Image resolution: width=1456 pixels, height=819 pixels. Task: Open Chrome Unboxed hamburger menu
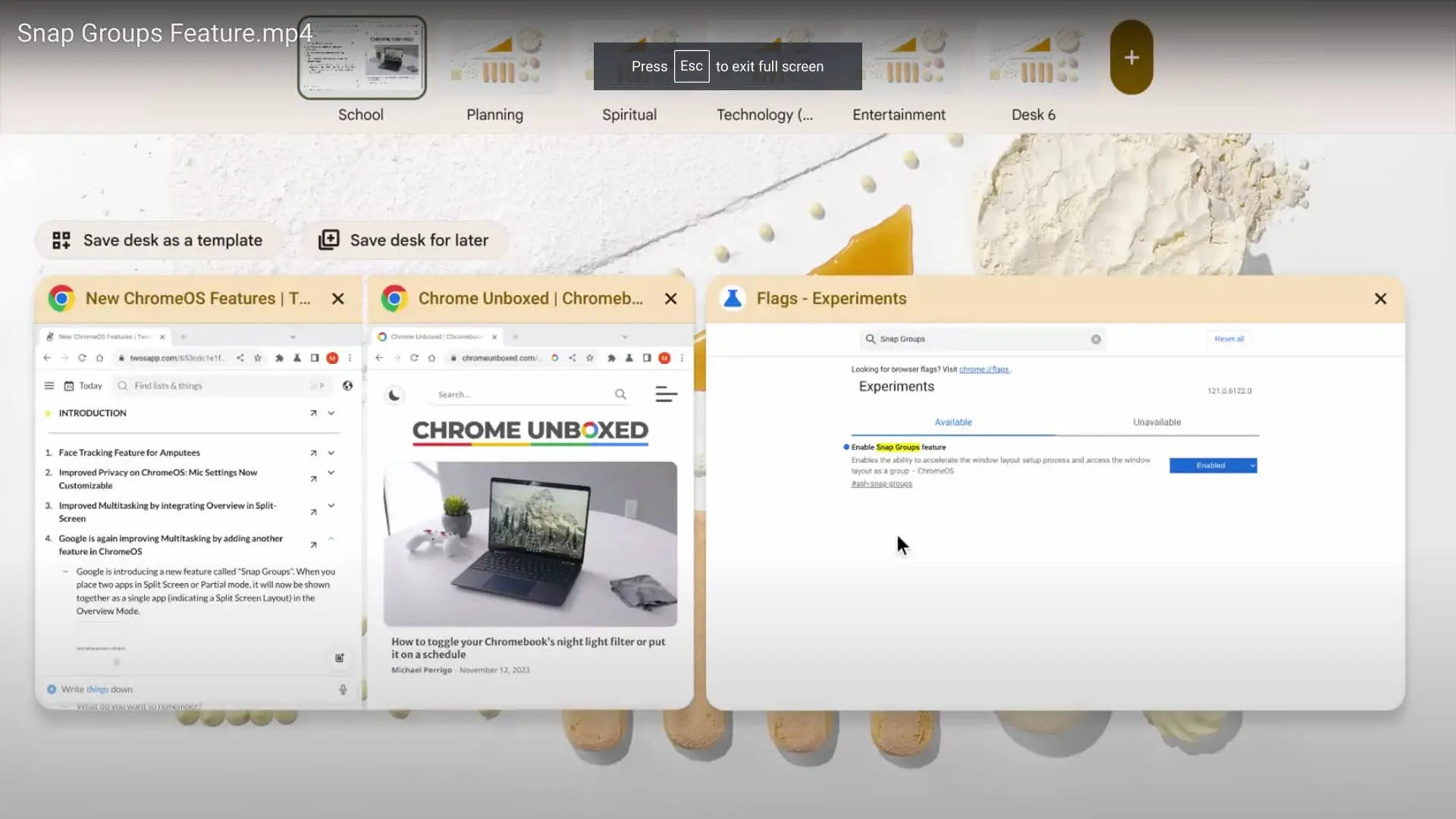[x=666, y=394]
